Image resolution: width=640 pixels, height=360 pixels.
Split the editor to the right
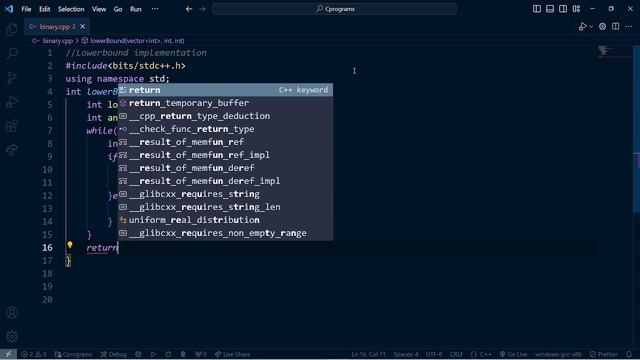point(616,27)
